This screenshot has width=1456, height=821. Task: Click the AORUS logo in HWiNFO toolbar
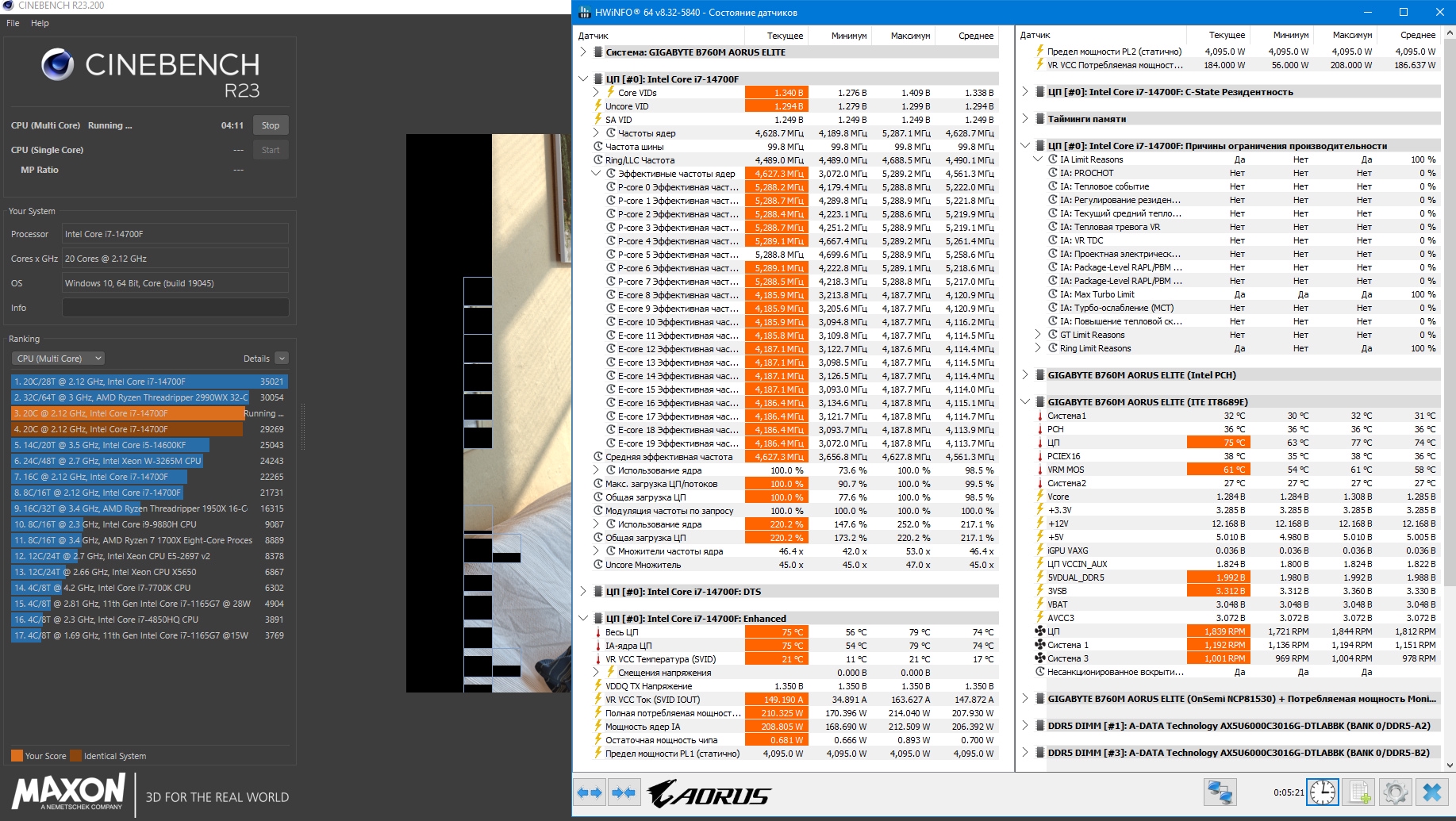(x=709, y=793)
